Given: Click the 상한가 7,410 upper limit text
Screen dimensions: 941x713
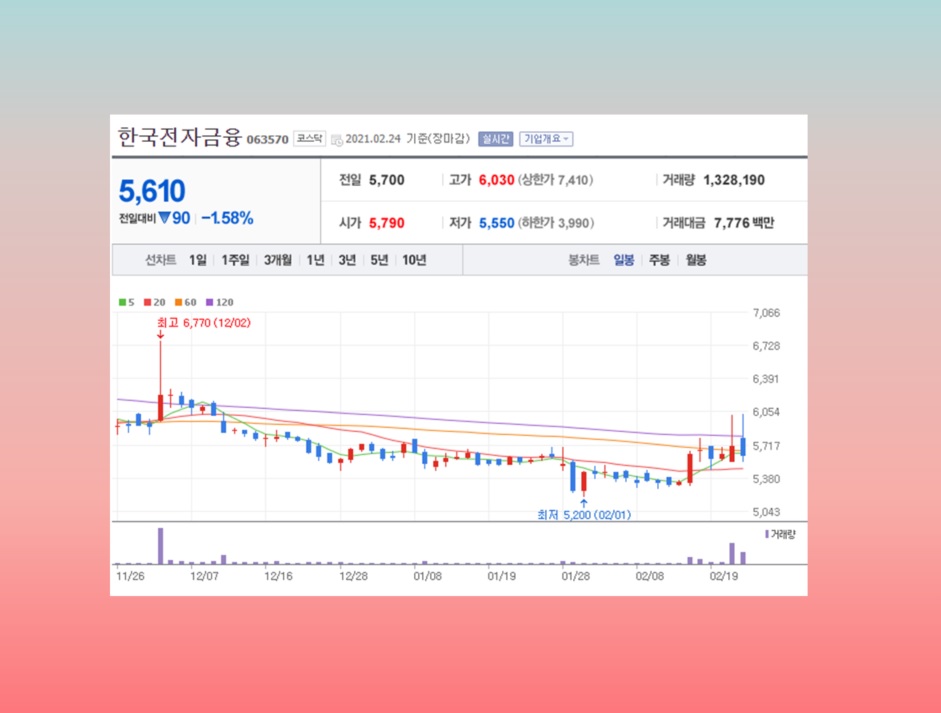Looking at the screenshot, I should [555, 180].
